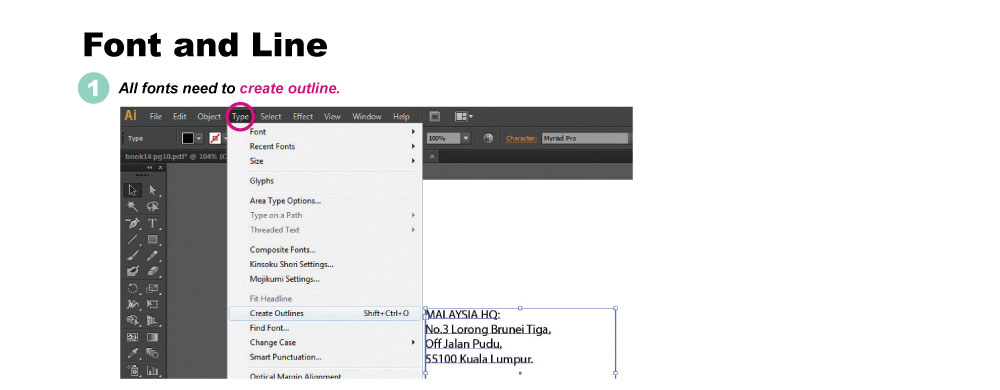Click the globe icon in control bar
This screenshot has height=390, width=1000.
coord(488,138)
